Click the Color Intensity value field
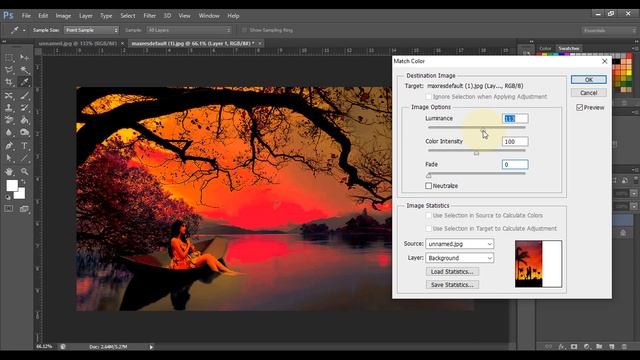640x360 pixels. pos(515,142)
